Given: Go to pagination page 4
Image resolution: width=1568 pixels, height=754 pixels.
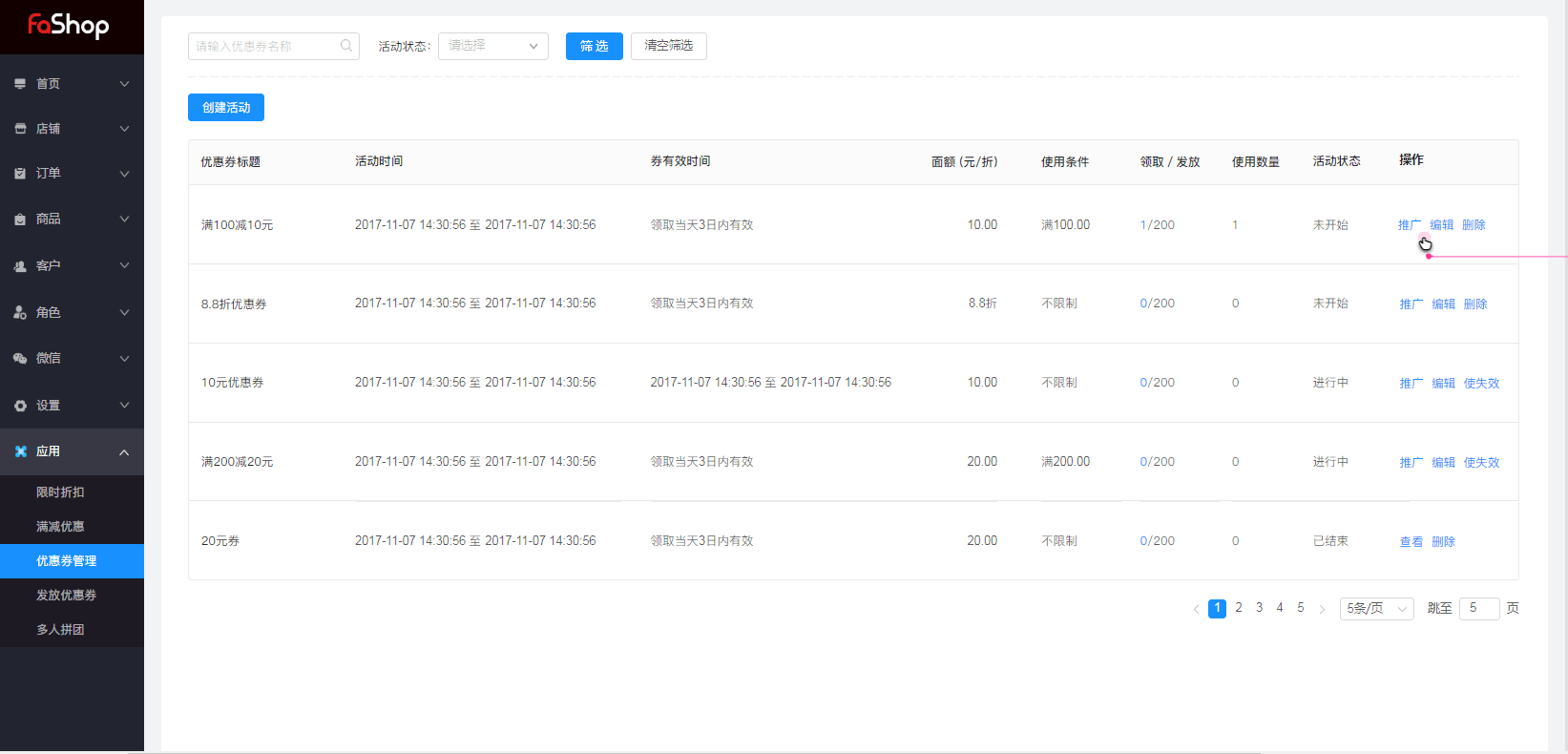Looking at the screenshot, I should tap(1280, 608).
